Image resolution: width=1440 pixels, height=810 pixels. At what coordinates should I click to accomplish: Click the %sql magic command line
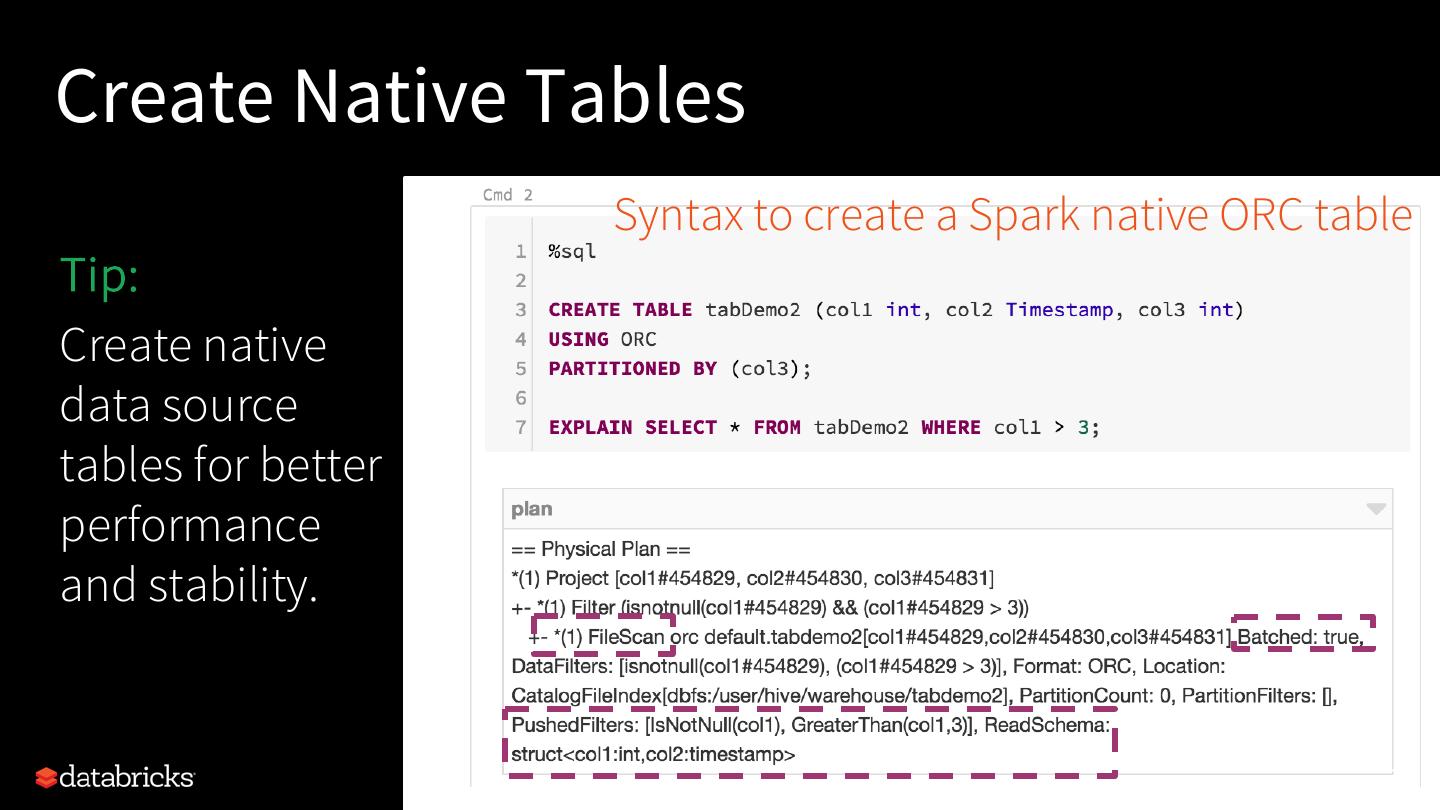572,251
